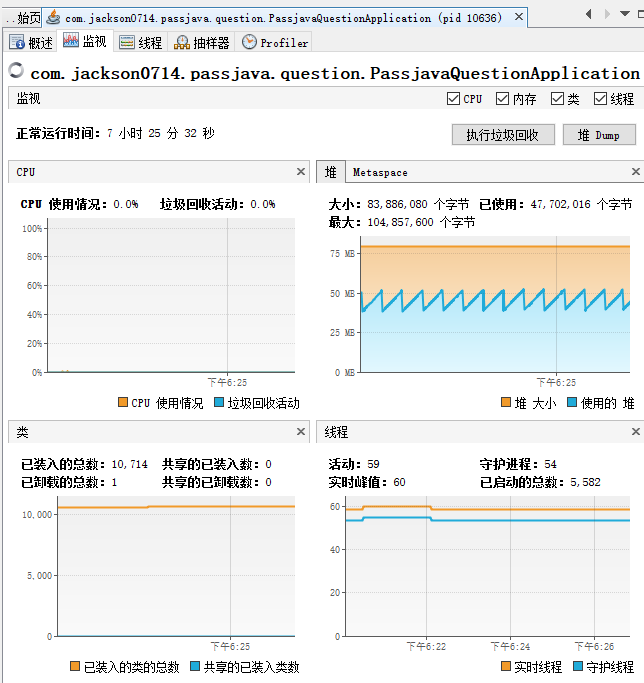Click the 监视 tab's chart icon
Viewport: 644px width, 683px height.
(x=71, y=41)
